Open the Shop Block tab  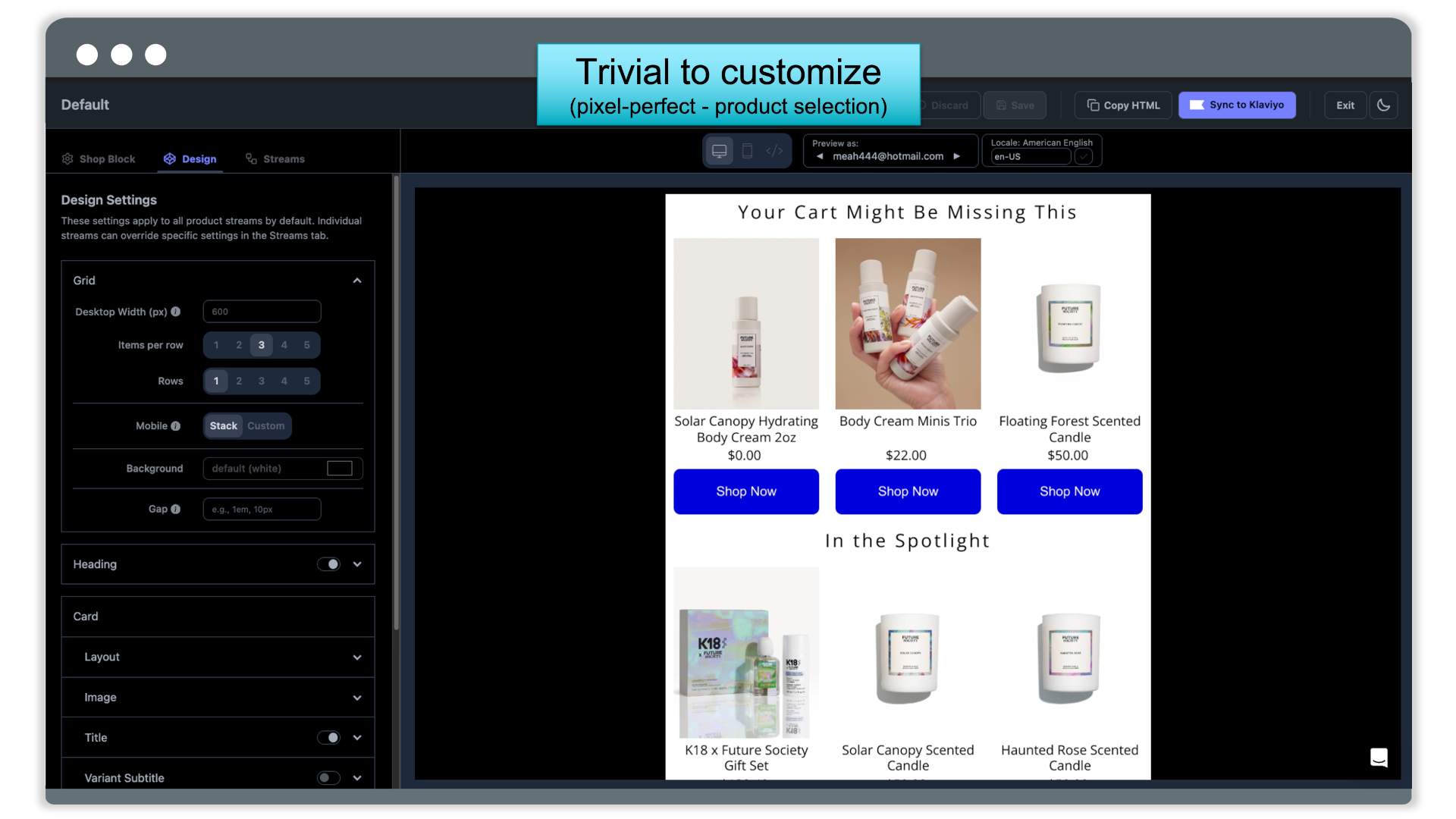click(99, 159)
